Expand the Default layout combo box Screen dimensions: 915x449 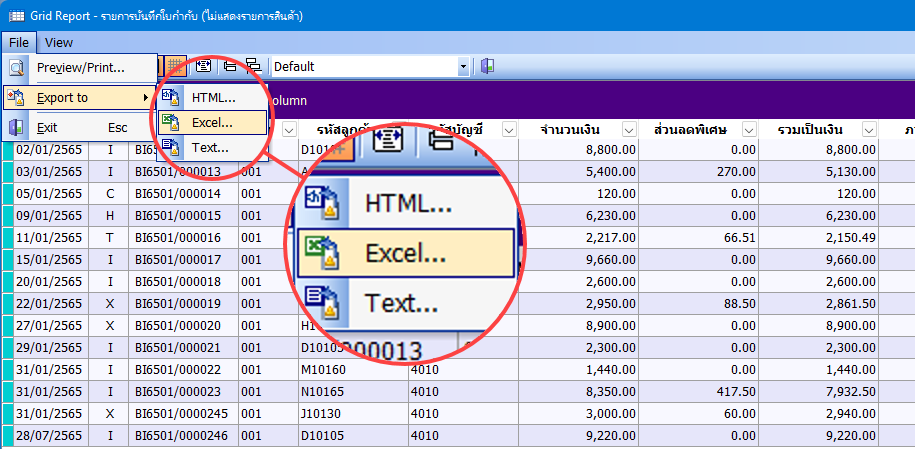coord(463,66)
